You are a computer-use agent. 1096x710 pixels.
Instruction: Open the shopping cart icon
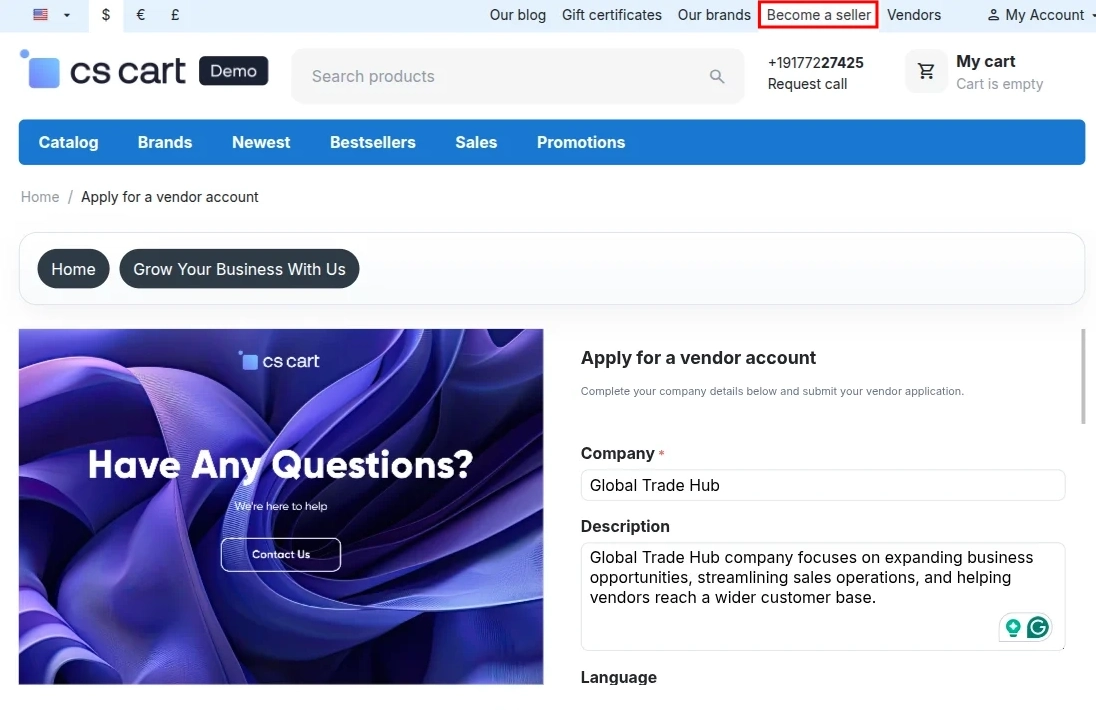coord(926,71)
